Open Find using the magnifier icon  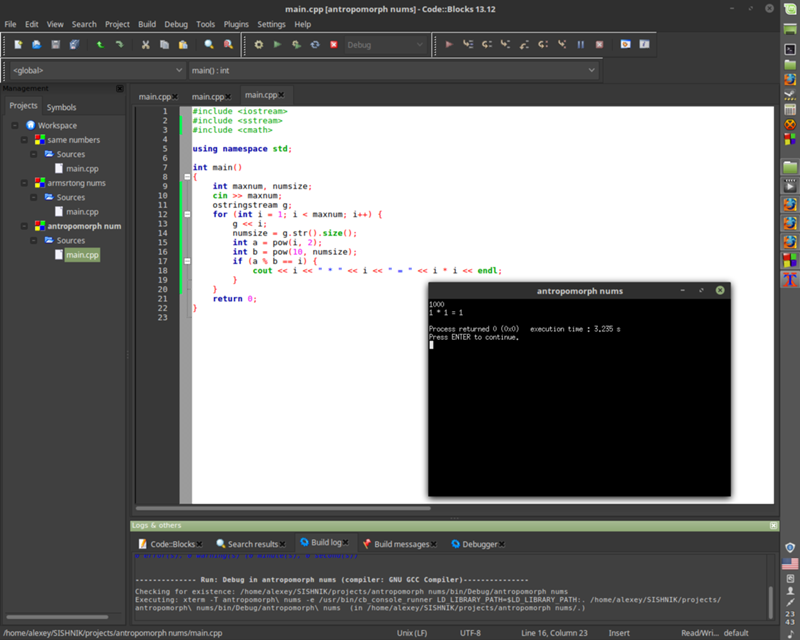pyautogui.click(x=209, y=45)
